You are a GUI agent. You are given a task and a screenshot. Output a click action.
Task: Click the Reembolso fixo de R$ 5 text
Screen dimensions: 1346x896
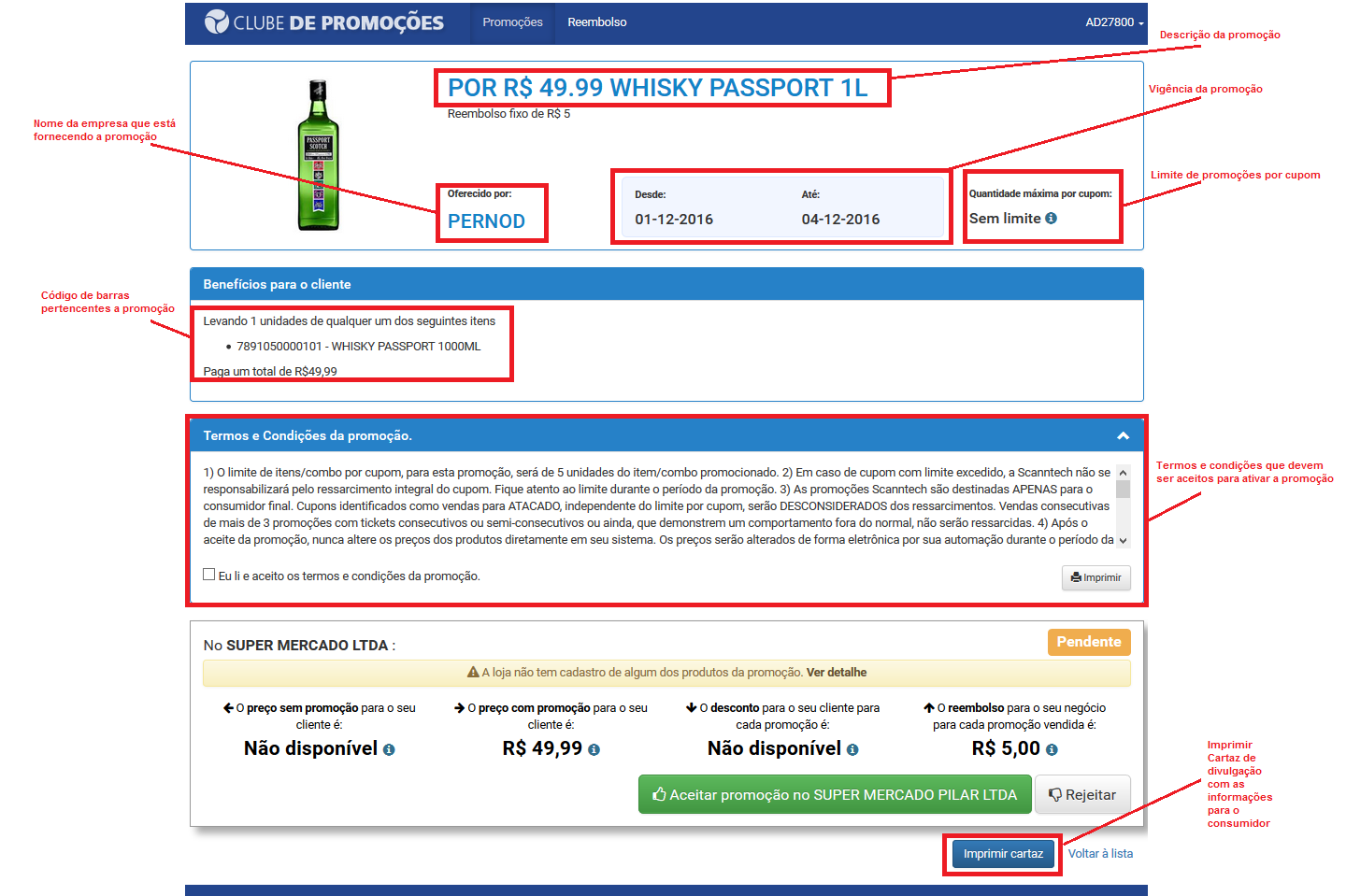tap(508, 114)
